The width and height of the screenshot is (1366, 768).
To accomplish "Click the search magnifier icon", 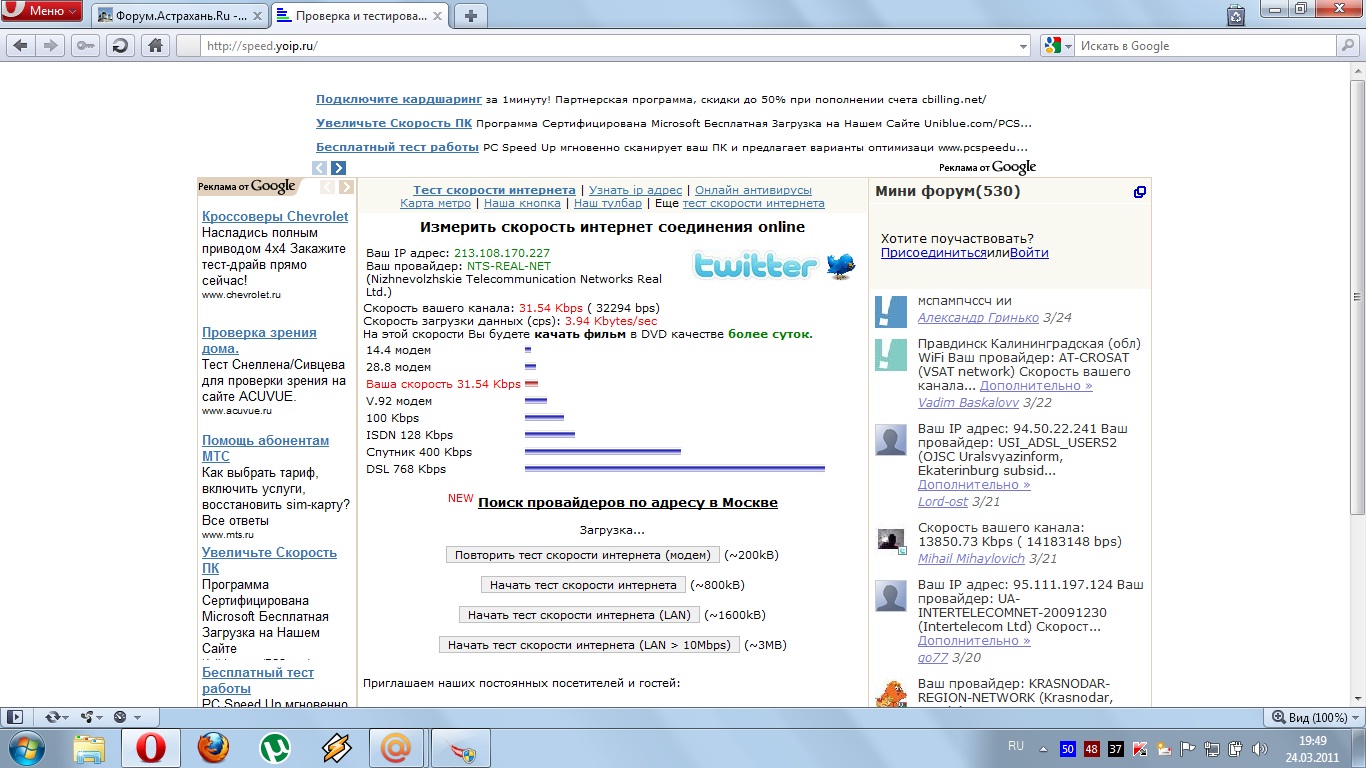I will pos(1347,46).
